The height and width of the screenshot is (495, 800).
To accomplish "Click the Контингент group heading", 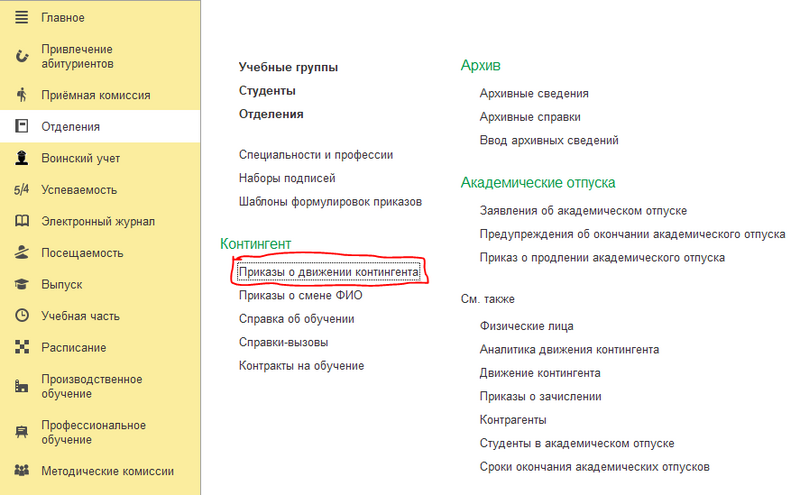I will pyautogui.click(x=255, y=244).
